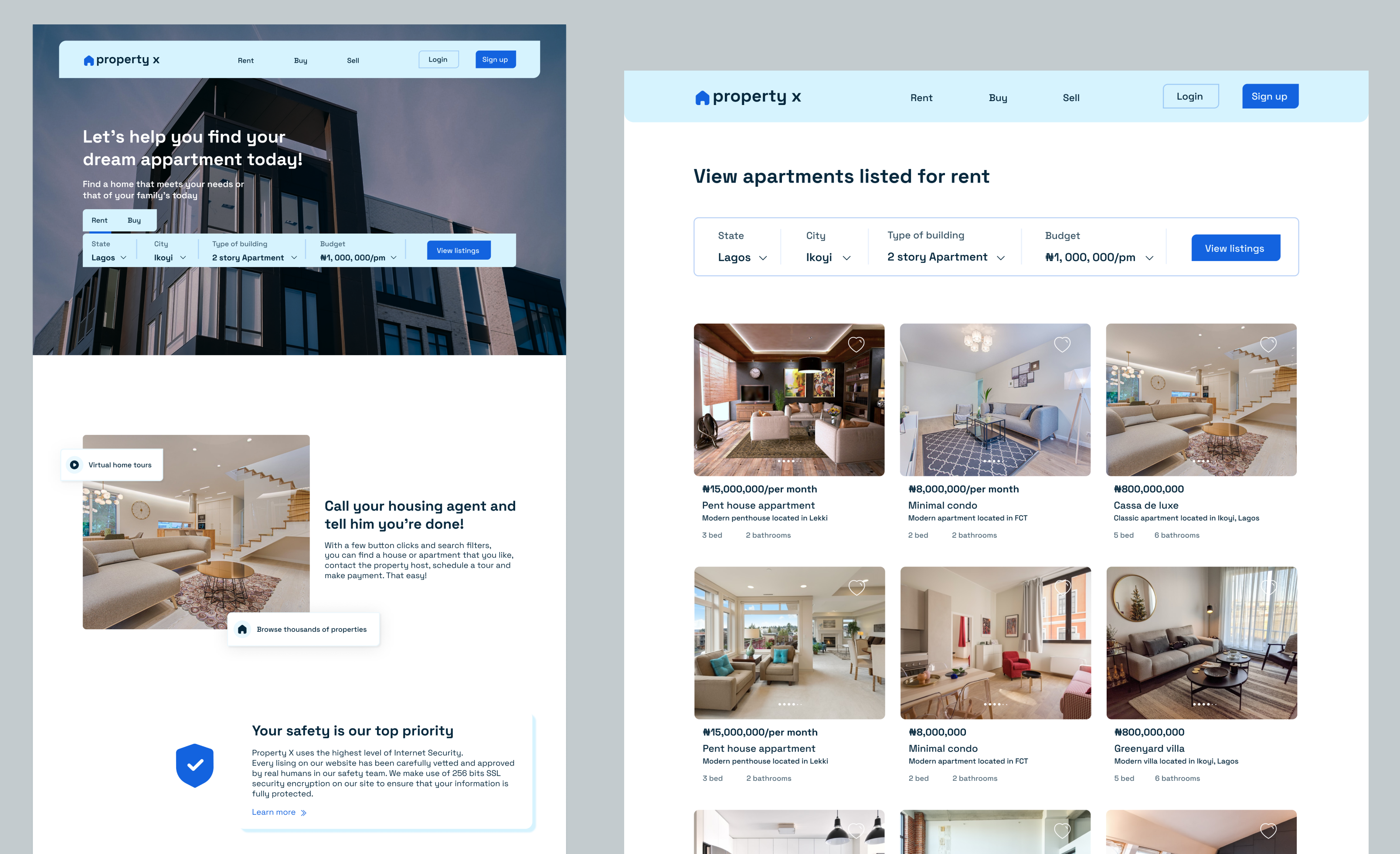The image size is (1400, 854).
Task: Click the double chevron next to Learn more
Action: (303, 813)
